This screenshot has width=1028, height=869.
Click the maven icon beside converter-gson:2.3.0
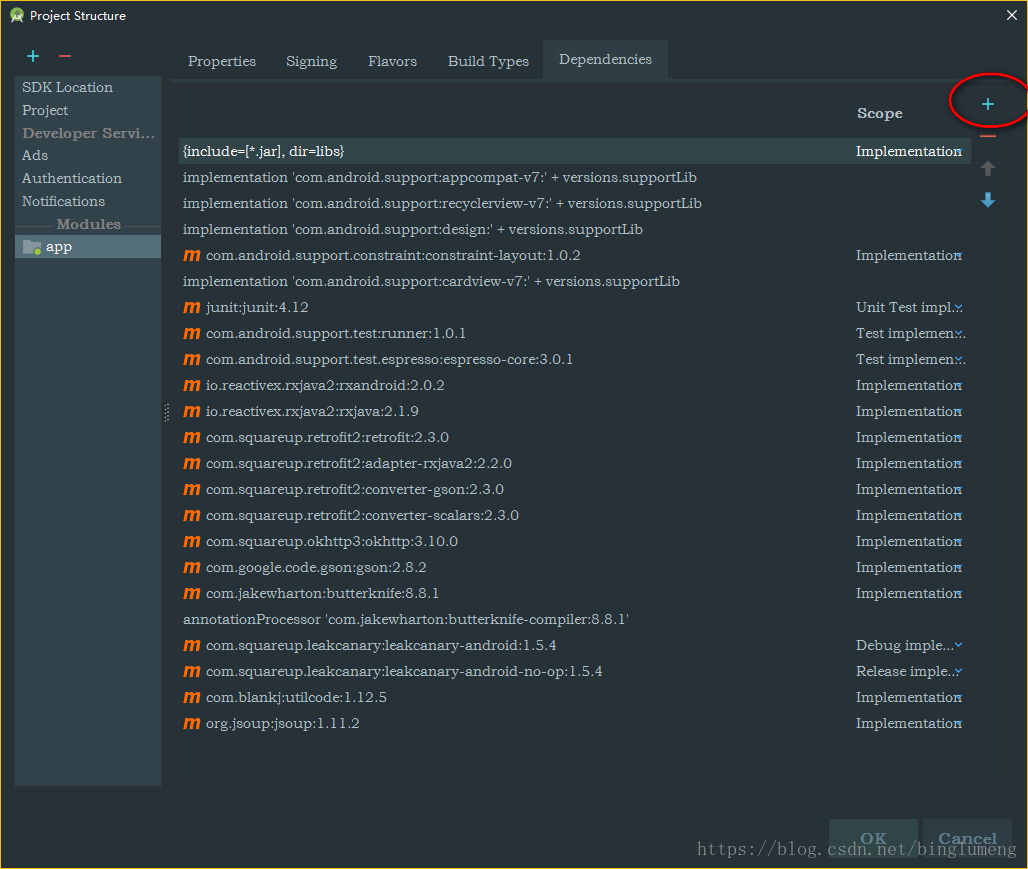pos(191,489)
